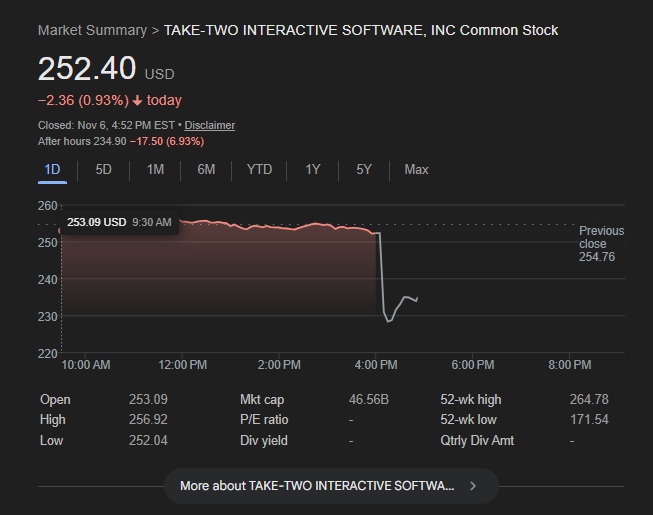
Task: Click the stock price 252.40
Action: (x=87, y=68)
